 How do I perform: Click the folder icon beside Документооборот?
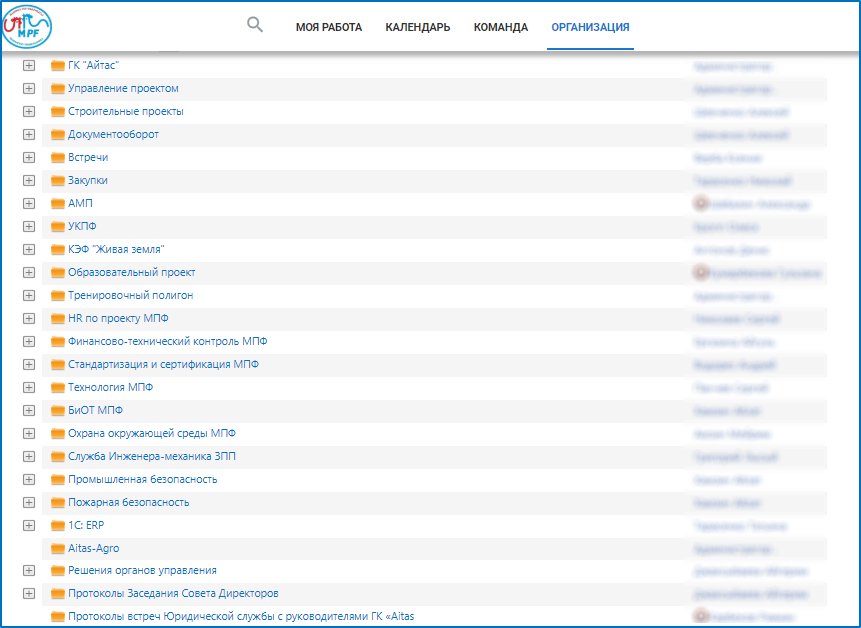[x=58, y=135]
